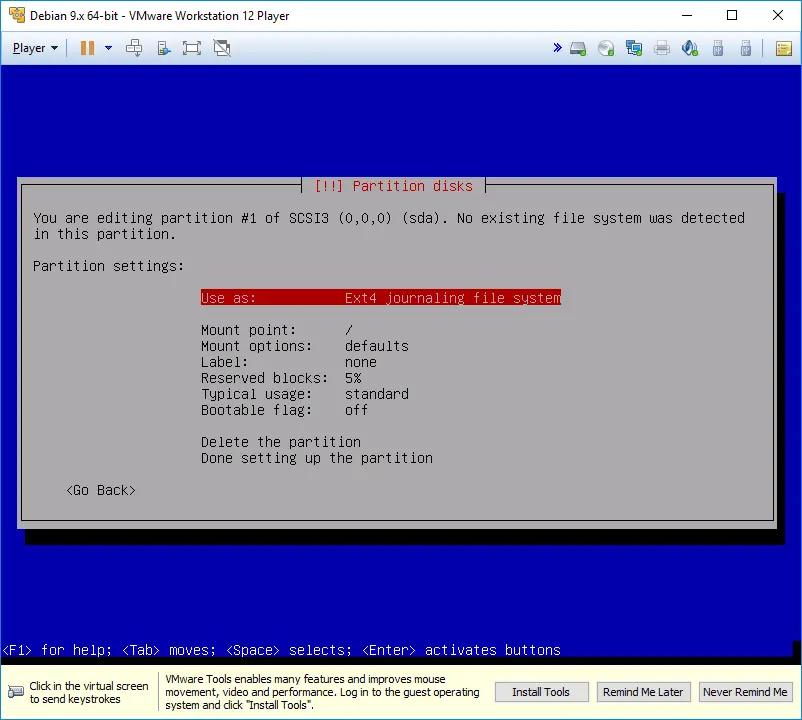Select 'Done setting up the partition'
The width and height of the screenshot is (802, 720).
coord(316,458)
